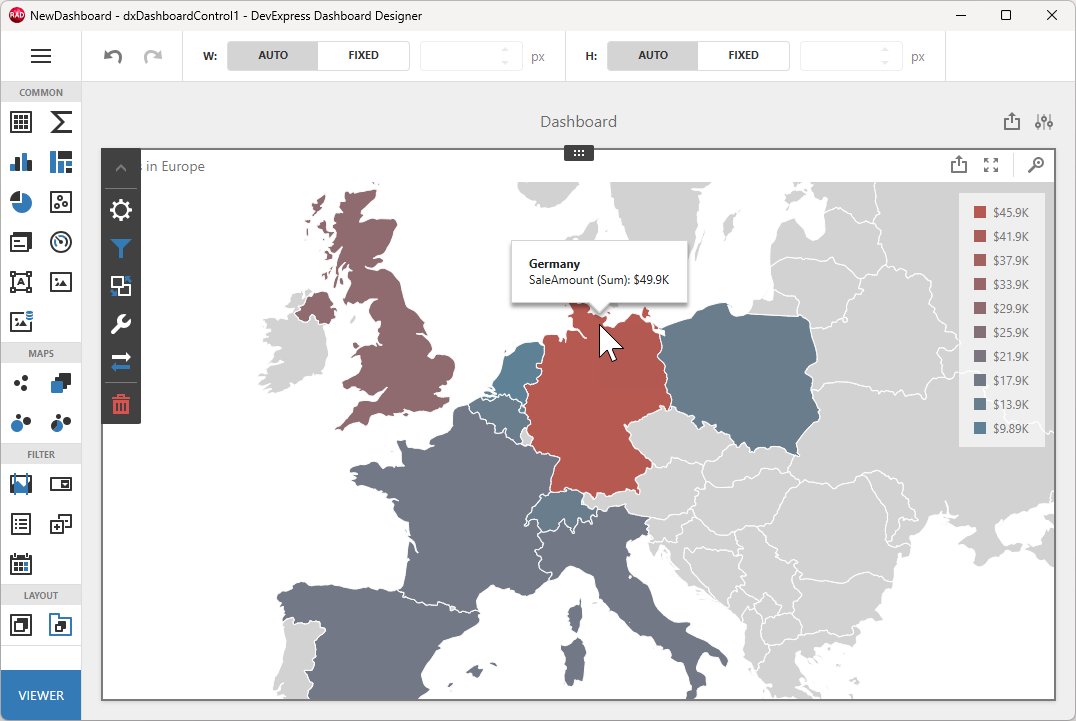Redo the last action
The image size is (1076, 721).
click(x=152, y=56)
